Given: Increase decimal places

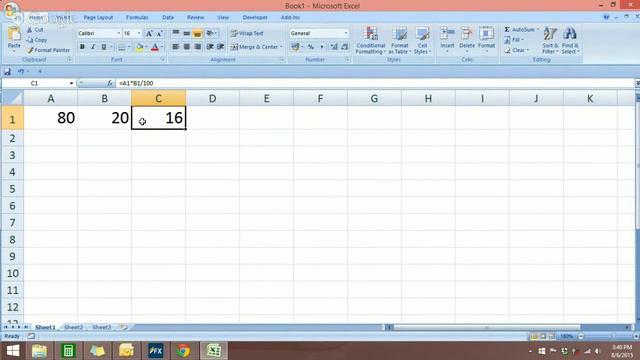Looking at the screenshot, I should [x=334, y=47].
